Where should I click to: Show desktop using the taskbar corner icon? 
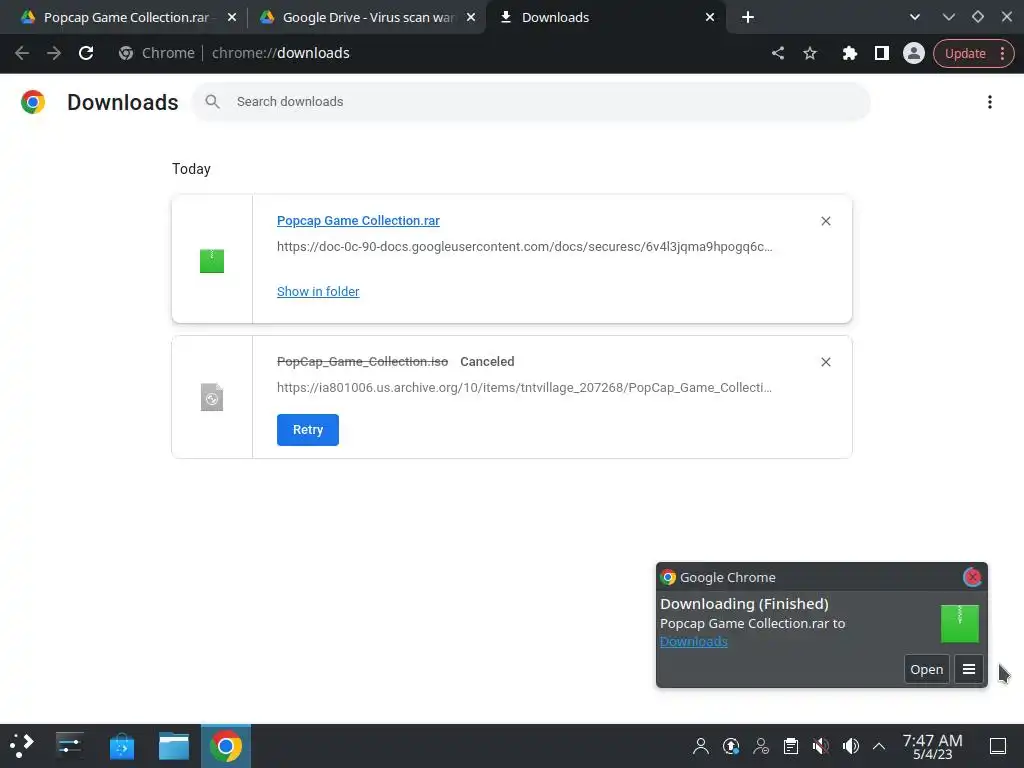click(998, 746)
